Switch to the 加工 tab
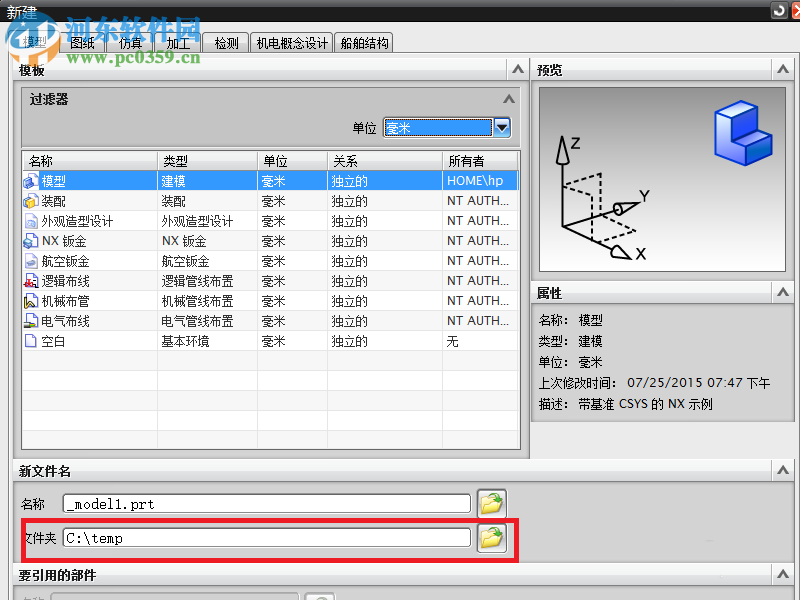 179,43
